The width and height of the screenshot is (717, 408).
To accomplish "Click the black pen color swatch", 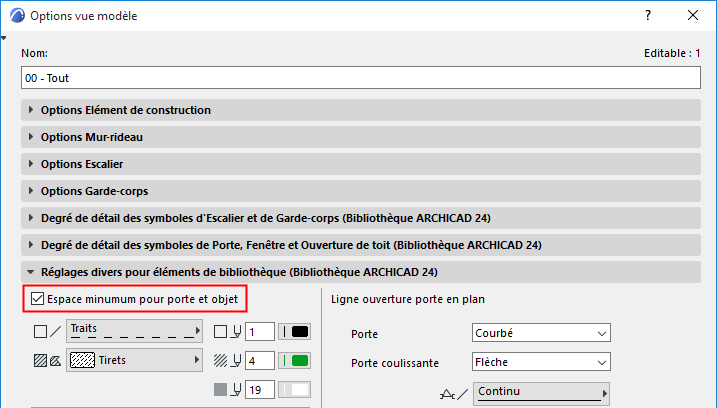I will click(295, 332).
